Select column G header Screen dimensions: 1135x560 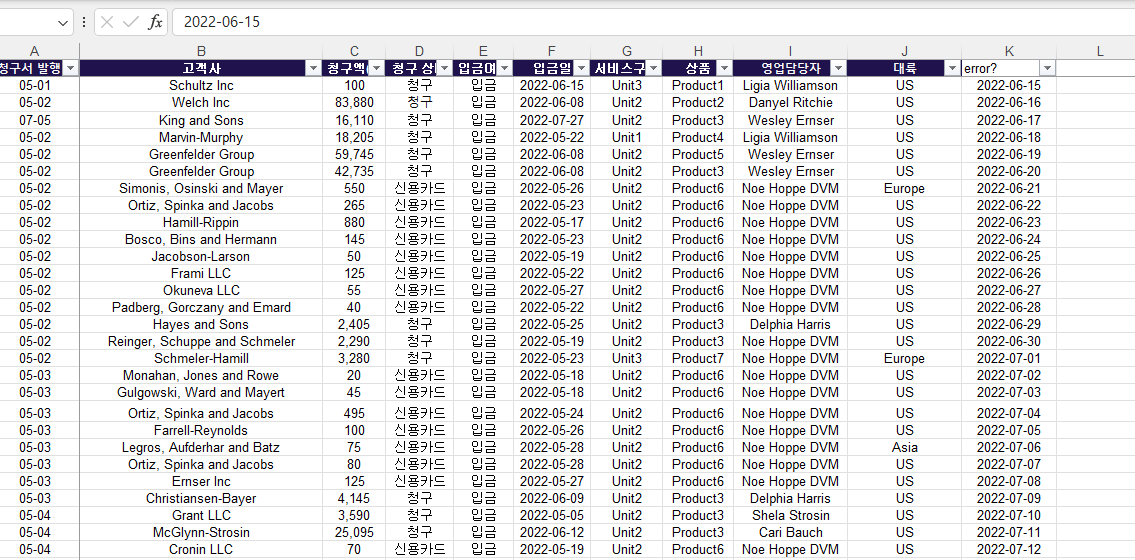[x=626, y=51]
